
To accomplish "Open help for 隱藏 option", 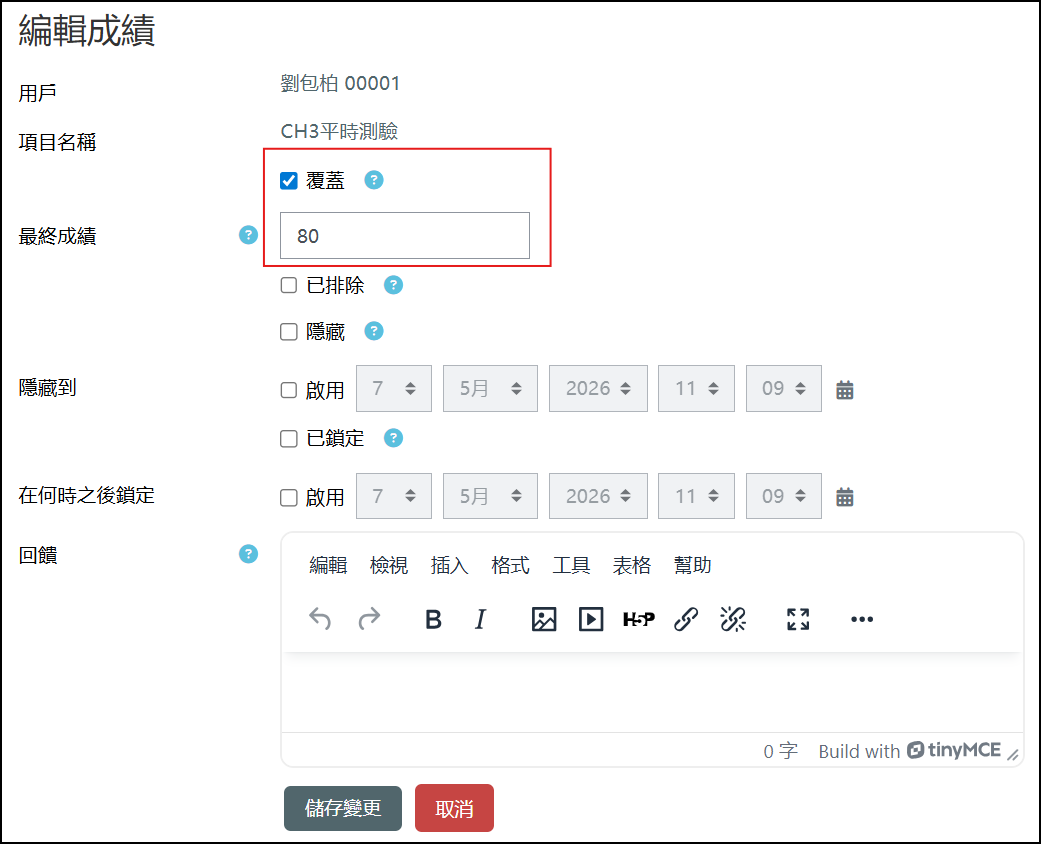I will click(374, 331).
